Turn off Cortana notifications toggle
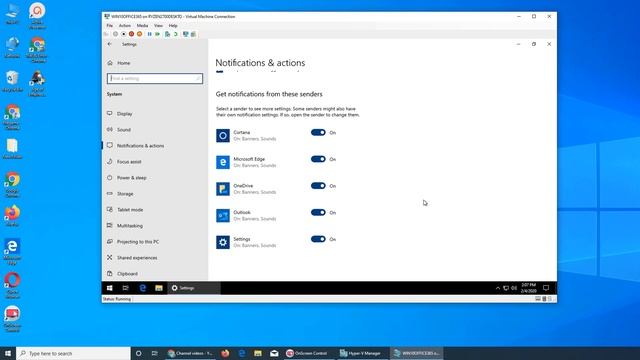This screenshot has width=640, height=360. [x=318, y=132]
